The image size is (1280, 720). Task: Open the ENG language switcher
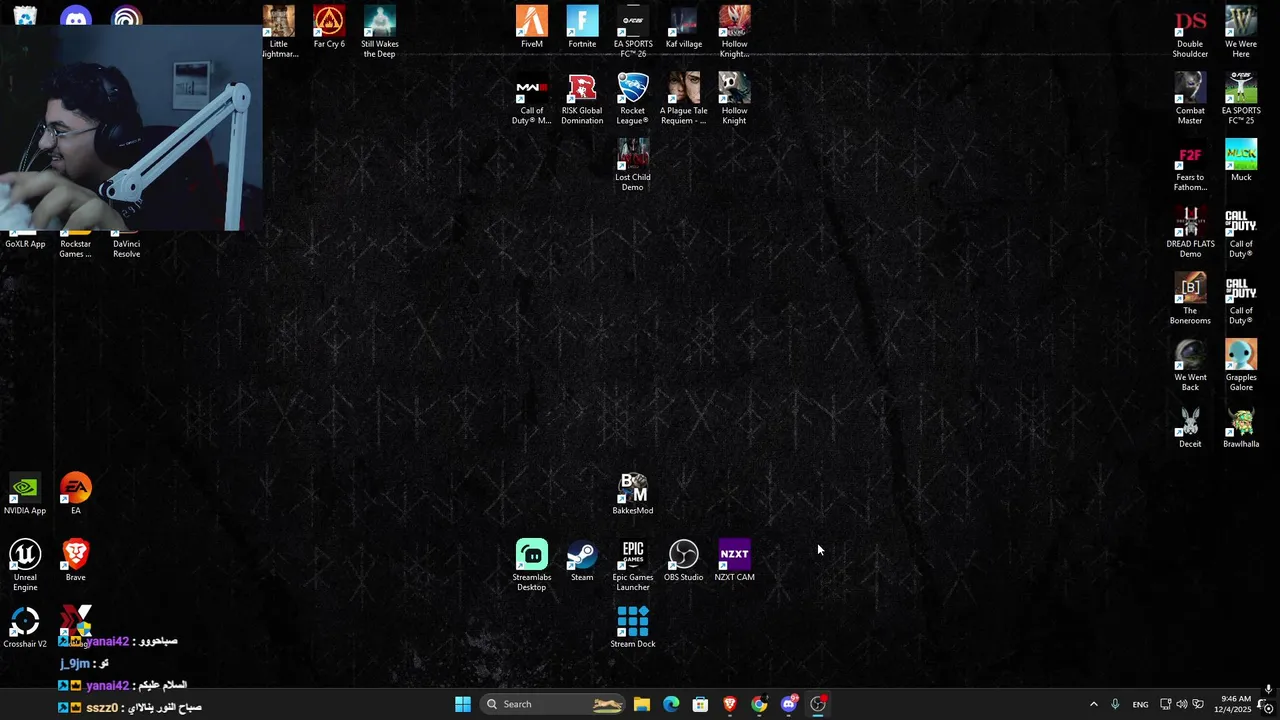[1140, 704]
